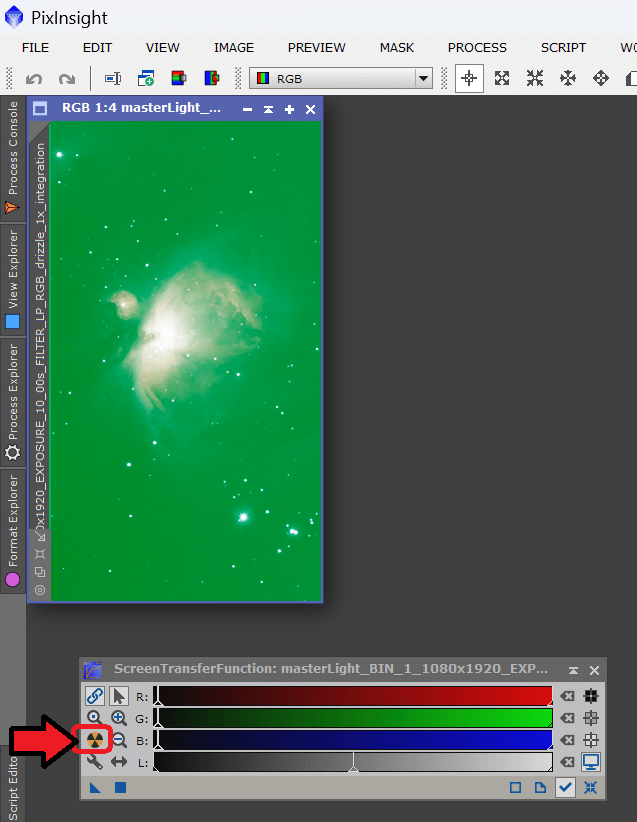Open the EDIT menu
The width and height of the screenshot is (637, 822).
(98, 48)
